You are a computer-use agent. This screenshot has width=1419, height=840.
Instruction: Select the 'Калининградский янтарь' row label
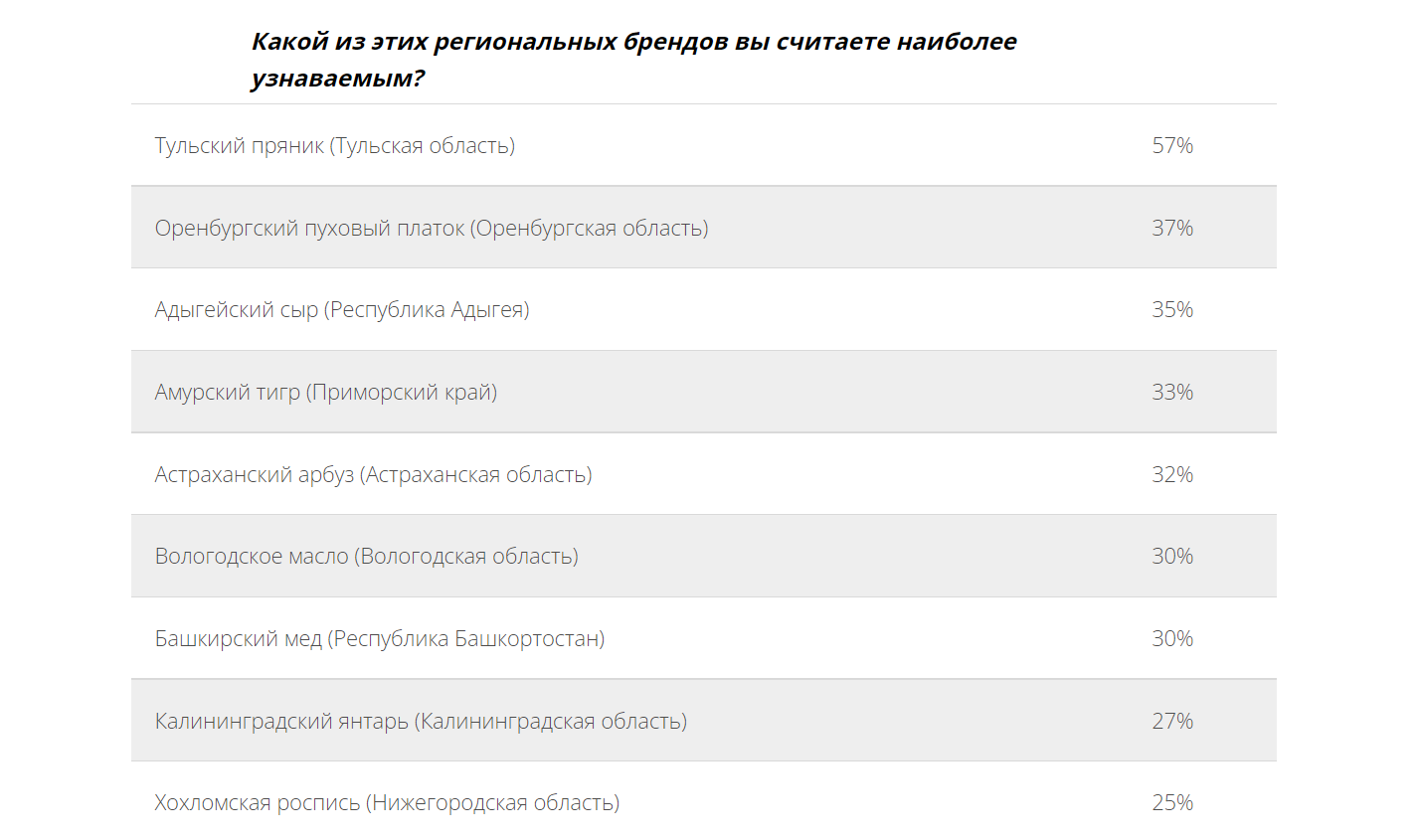click(421, 722)
